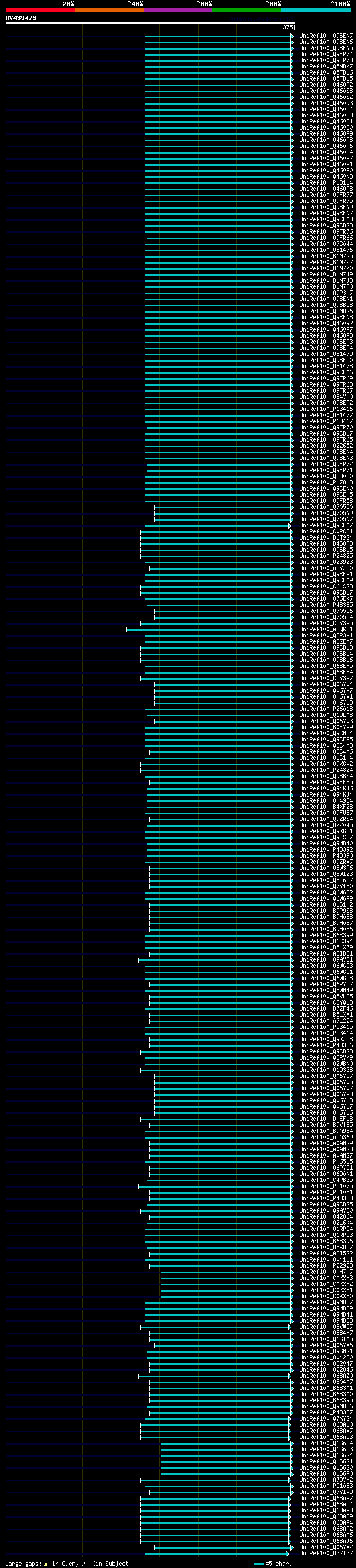Select the UniRef100_Q19LA8 label

(326, 715)
